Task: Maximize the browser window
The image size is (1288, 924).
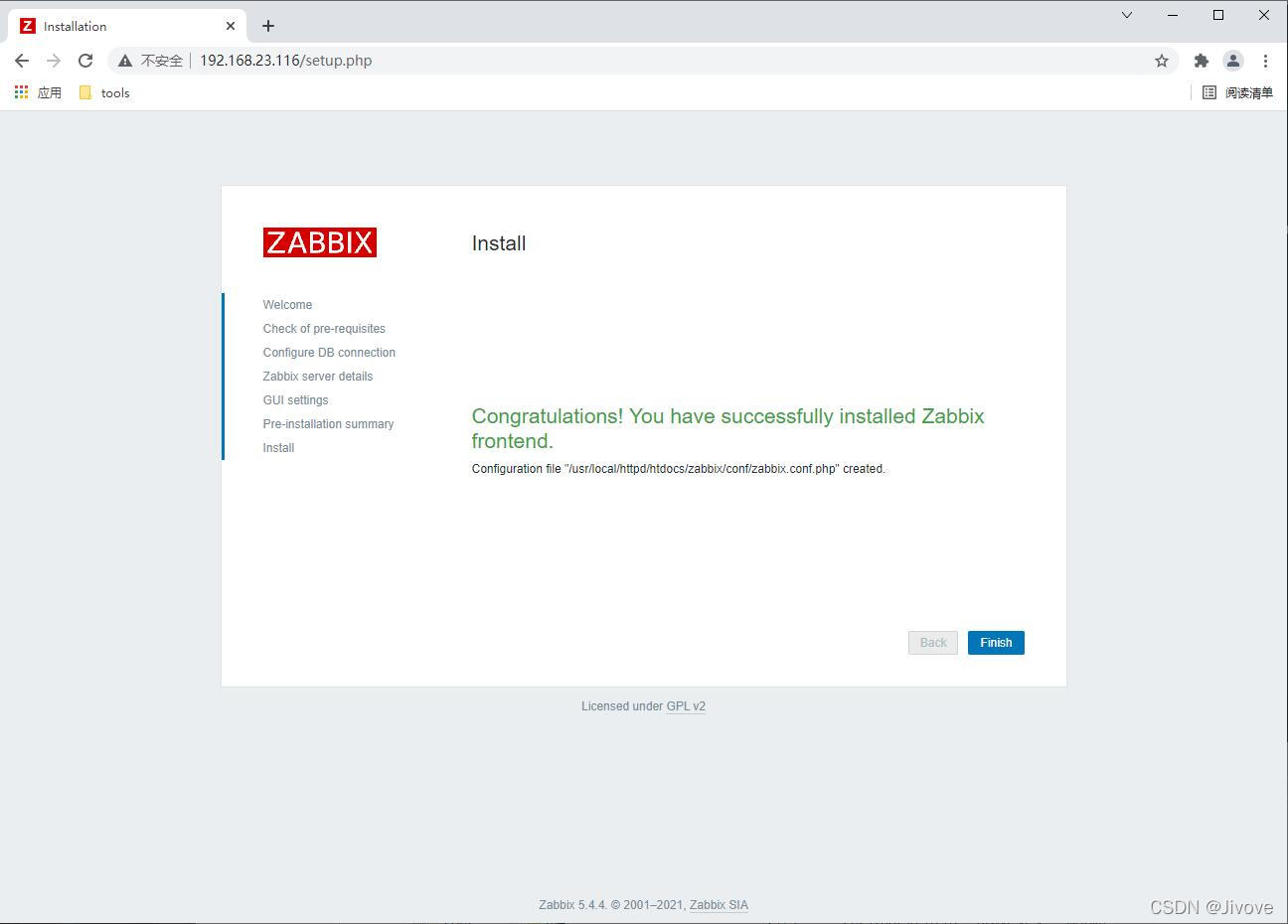Action: click(x=1218, y=15)
